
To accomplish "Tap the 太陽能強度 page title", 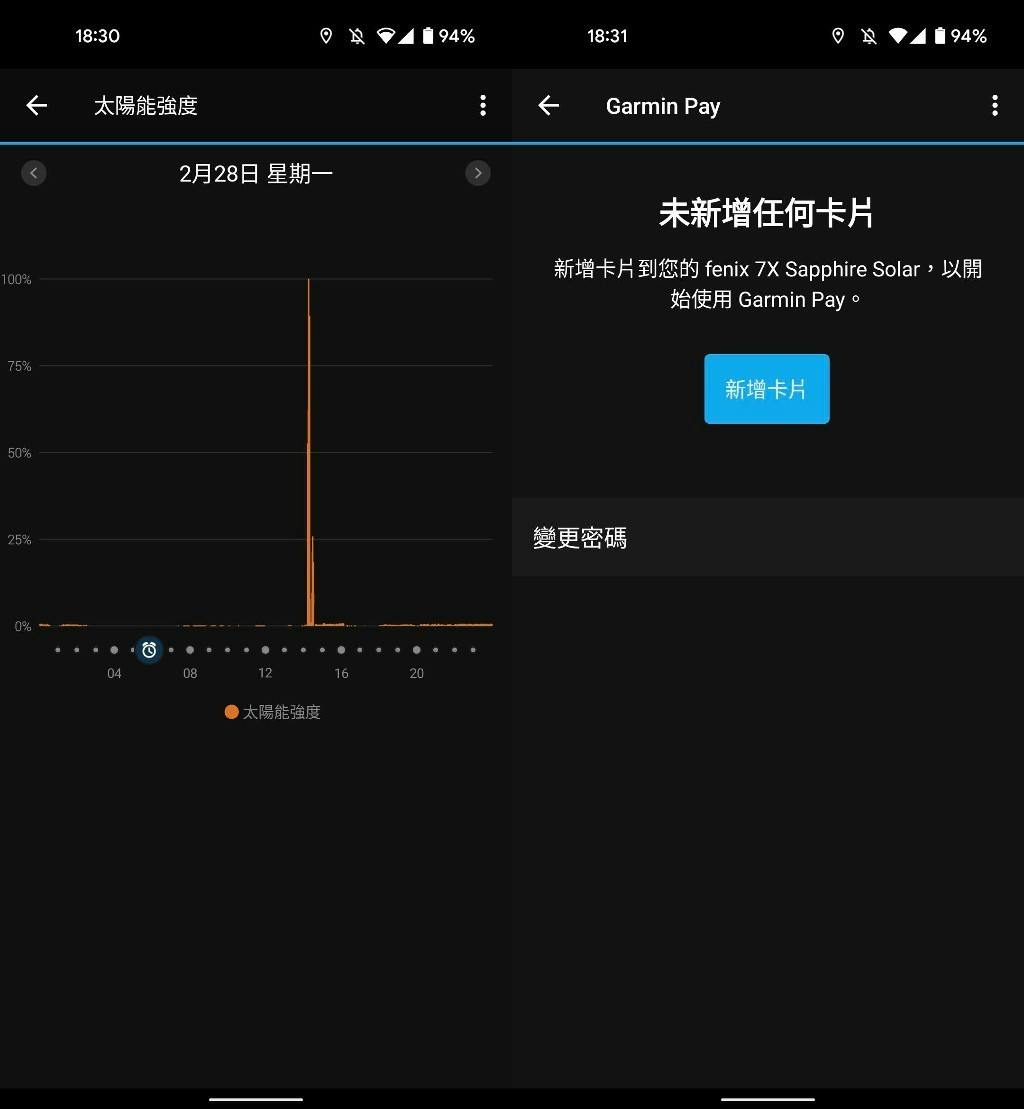I will pyautogui.click(x=146, y=105).
